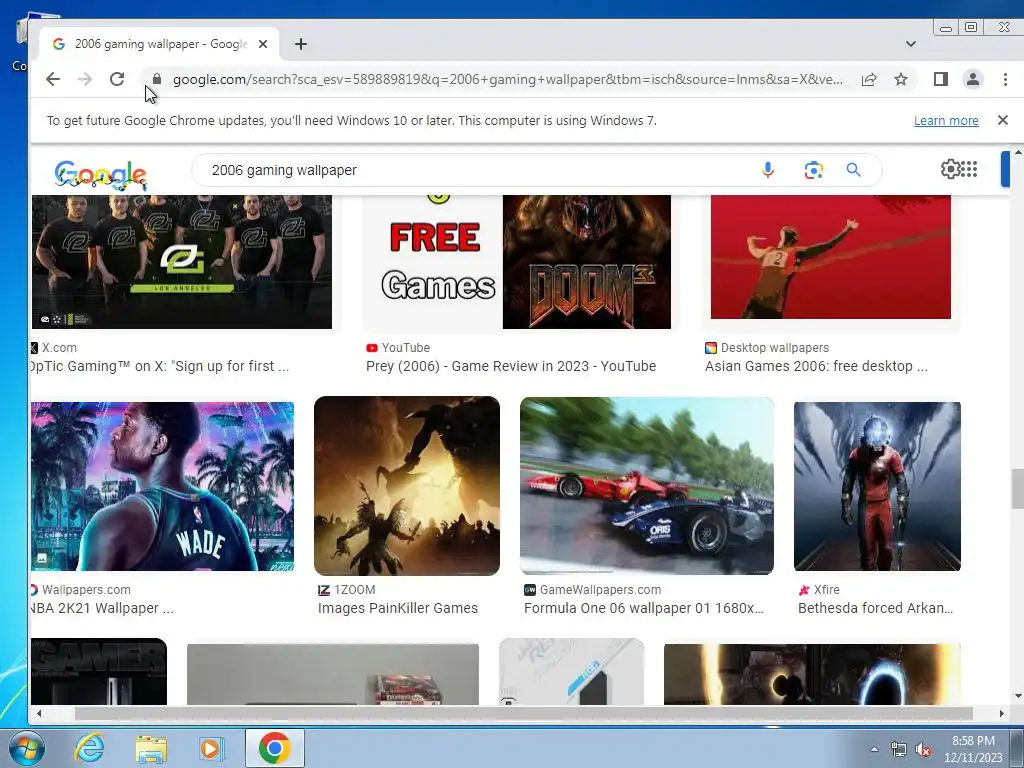Click the horizontal scrollbar thumb

click(x=524, y=713)
